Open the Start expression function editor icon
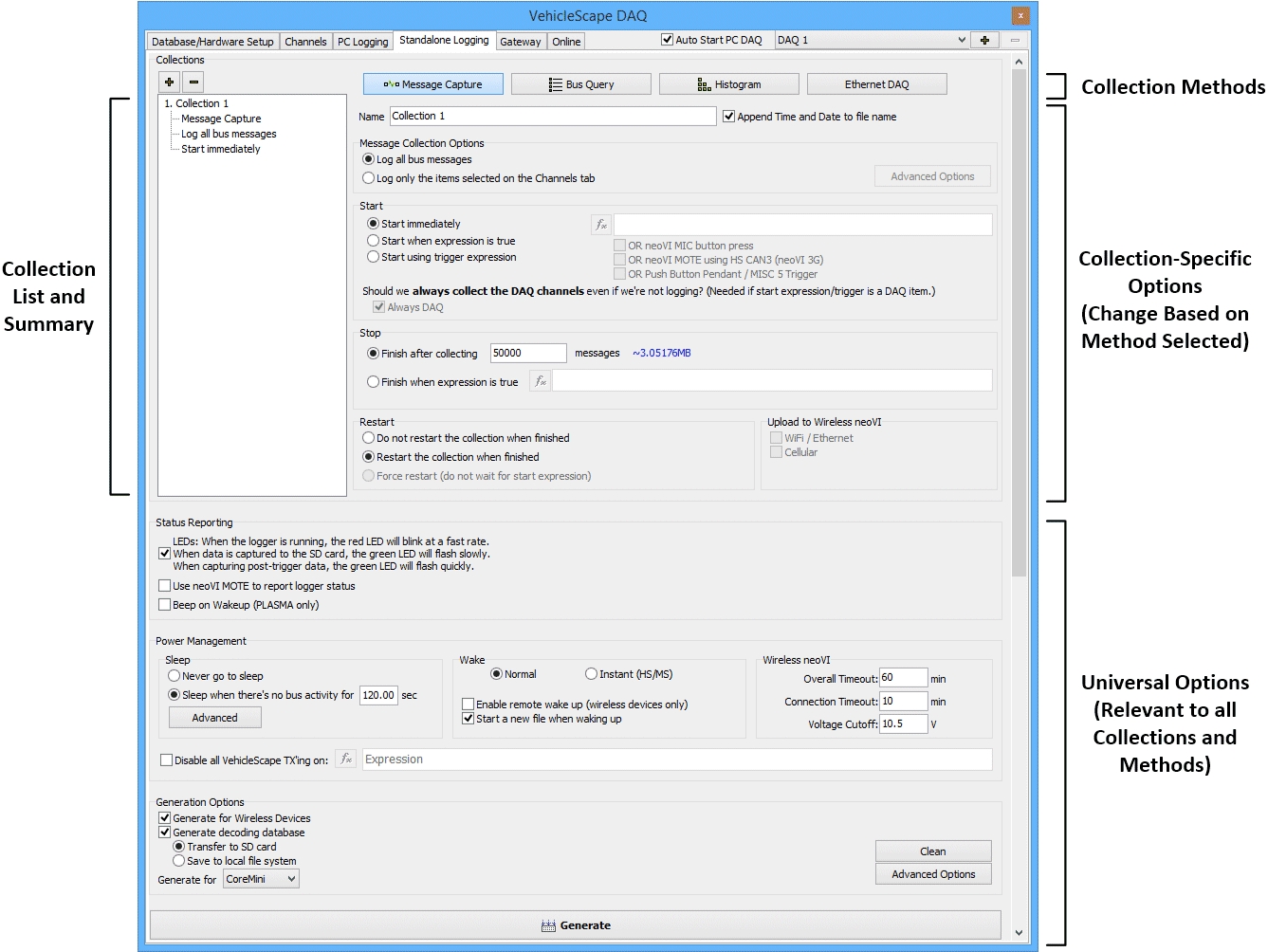This screenshot has height=952, width=1268. pos(601,225)
